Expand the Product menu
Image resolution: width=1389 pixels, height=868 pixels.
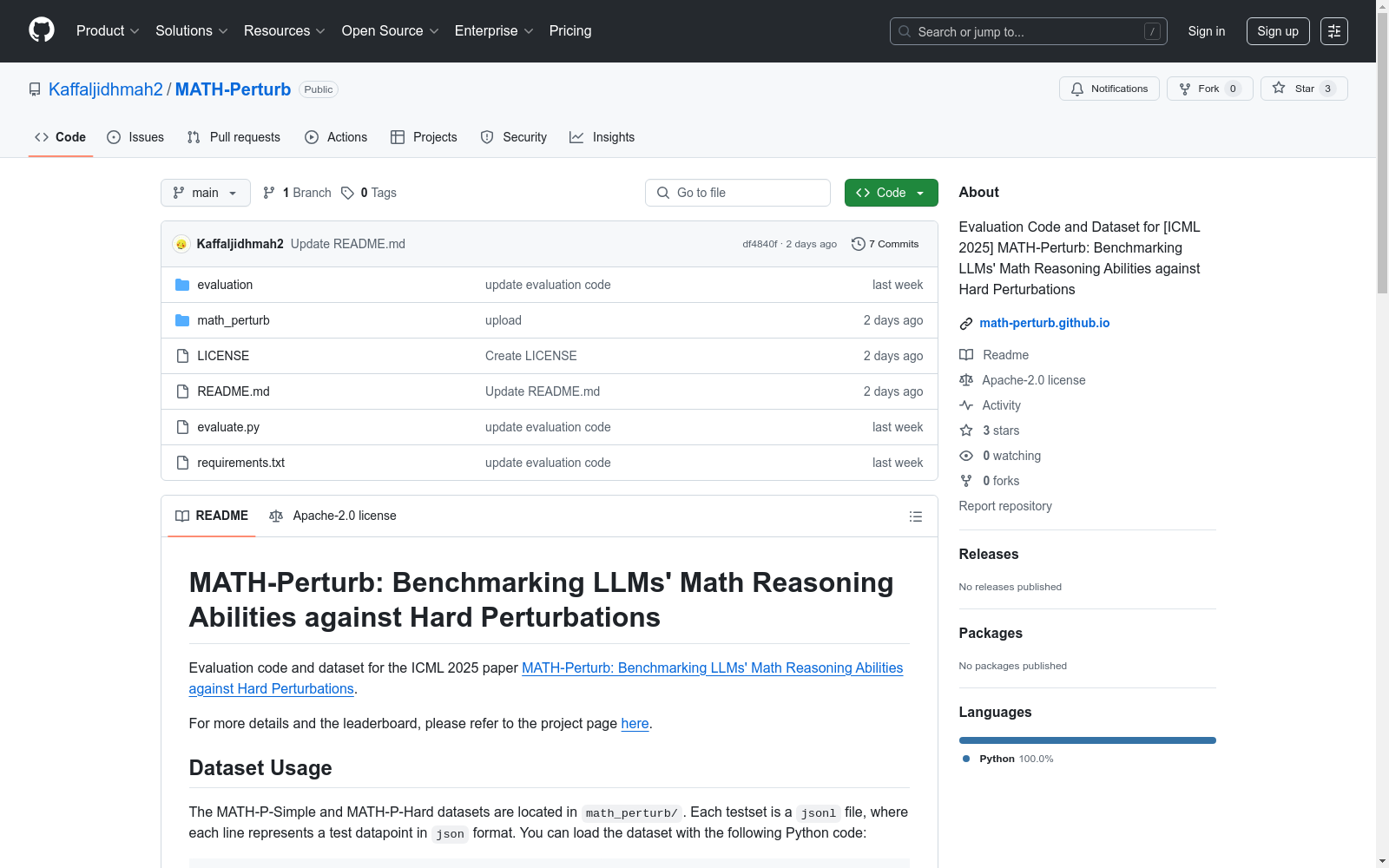tap(108, 31)
